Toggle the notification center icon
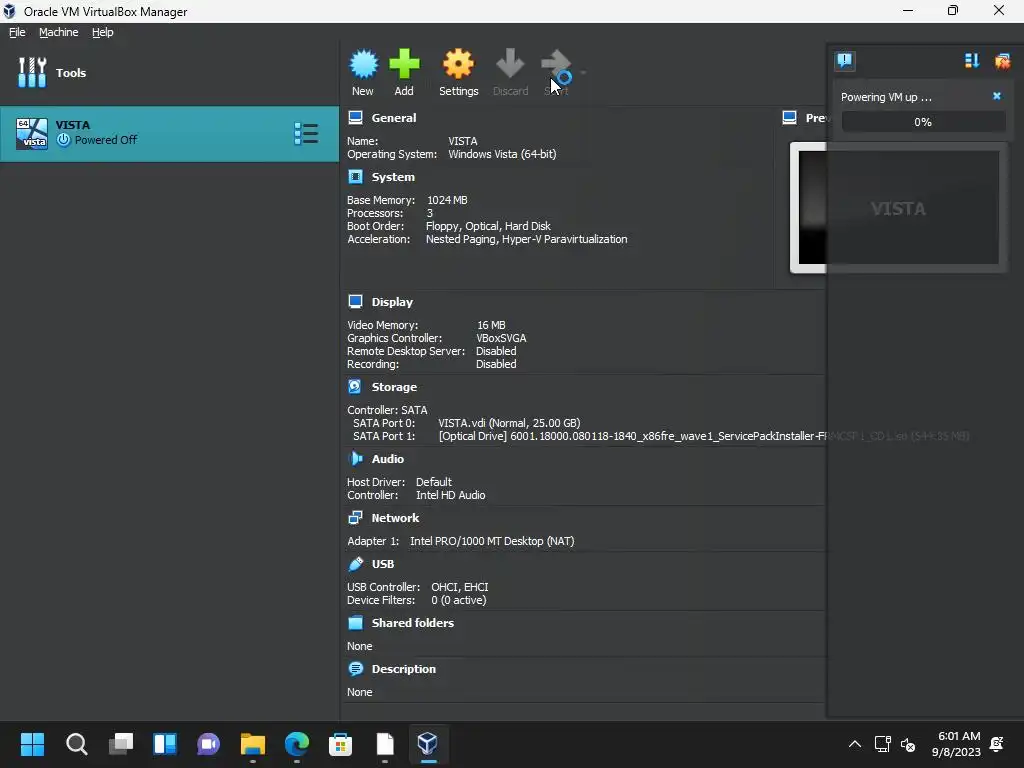The height and width of the screenshot is (768, 1024). 845,61
